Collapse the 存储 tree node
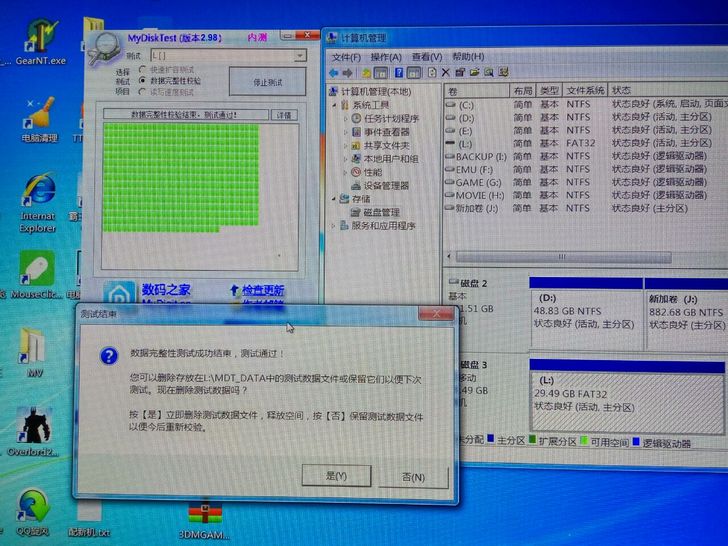728x546 pixels. coord(334,199)
